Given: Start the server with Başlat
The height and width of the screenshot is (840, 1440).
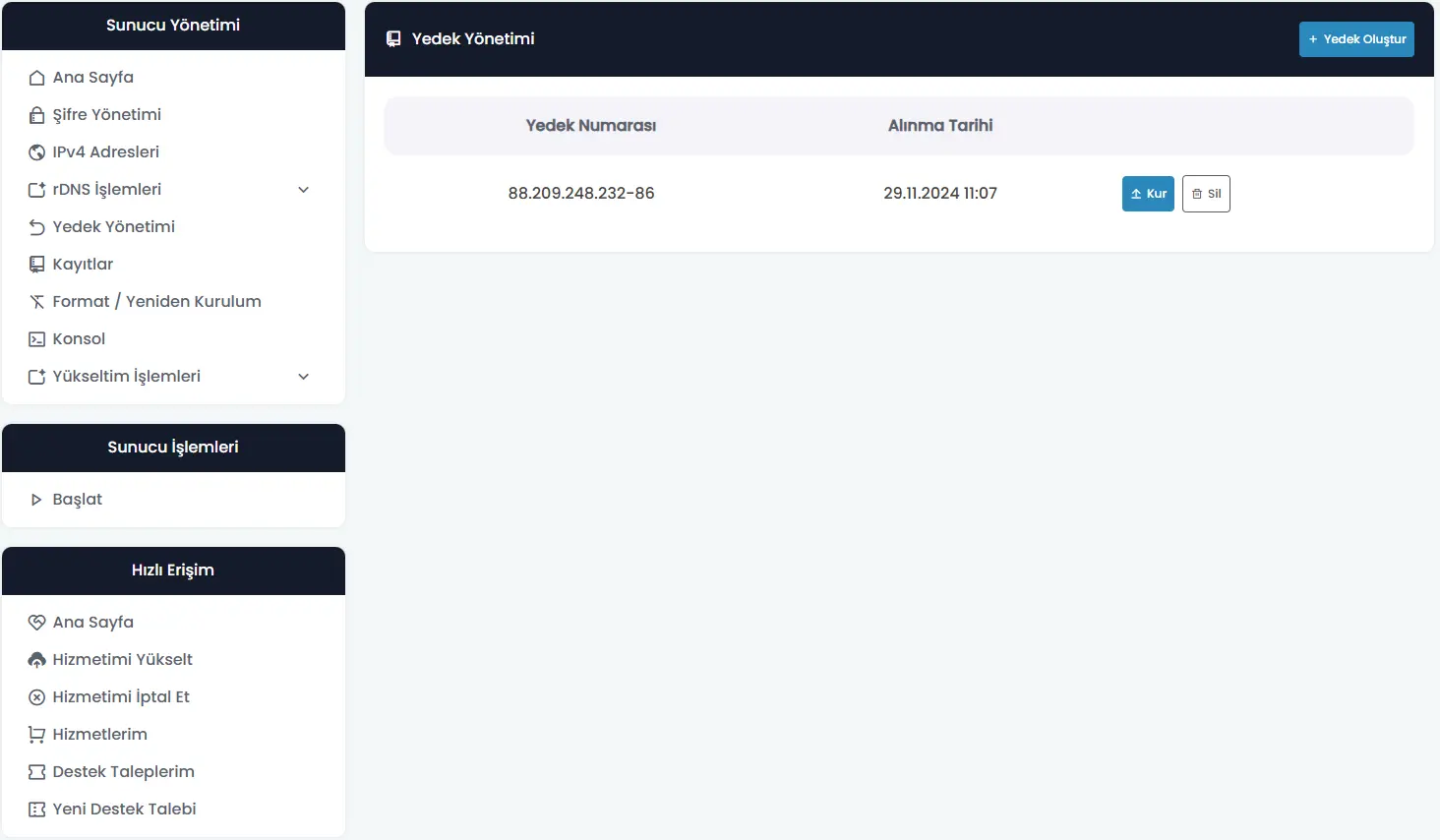Looking at the screenshot, I should click(78, 500).
